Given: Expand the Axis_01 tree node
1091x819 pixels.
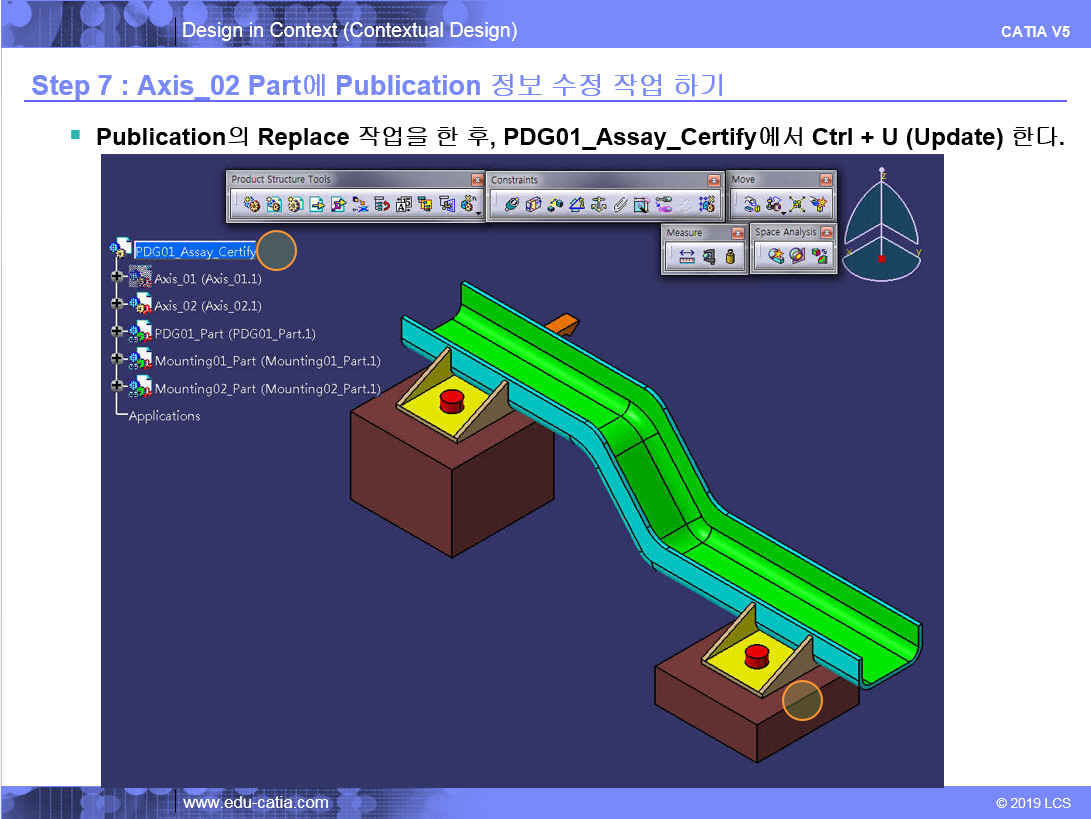Looking at the screenshot, I should click(118, 277).
